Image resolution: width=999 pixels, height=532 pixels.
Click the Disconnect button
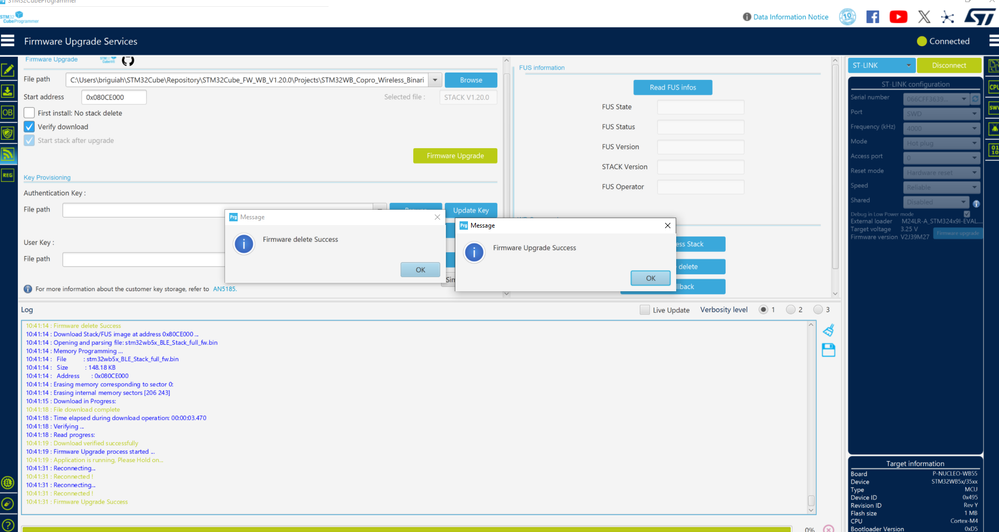(949, 65)
